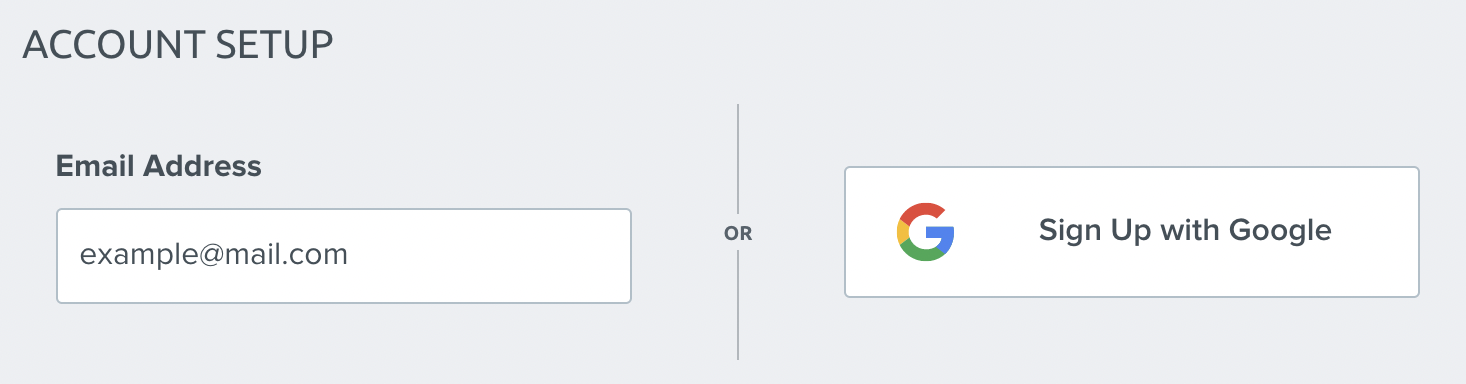Click the blue bar of the Google G
1466x384 pixels.
(x=942, y=233)
